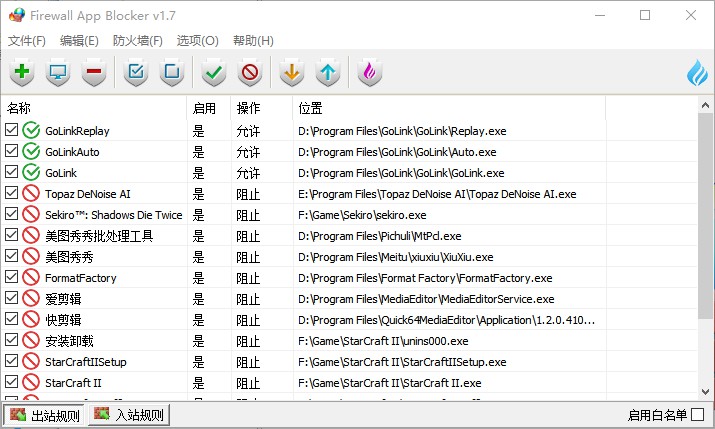The width and height of the screenshot is (715, 429).
Task: Switch to the 入站规则 tab
Action: point(129,414)
